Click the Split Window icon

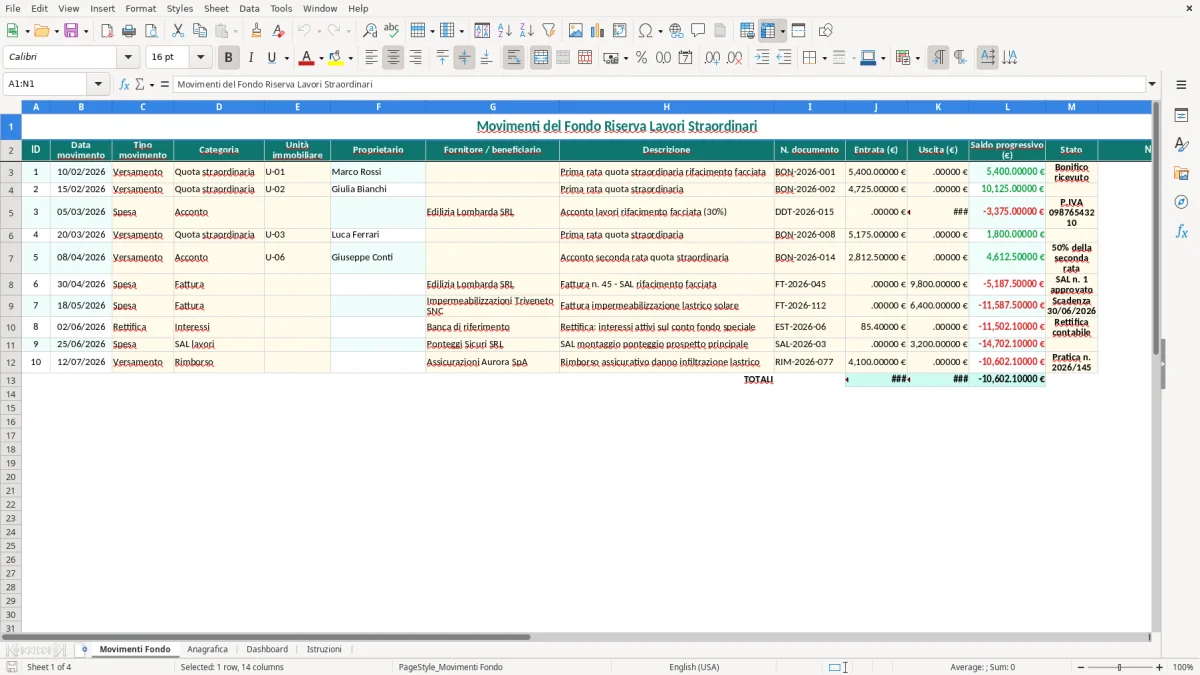click(798, 31)
